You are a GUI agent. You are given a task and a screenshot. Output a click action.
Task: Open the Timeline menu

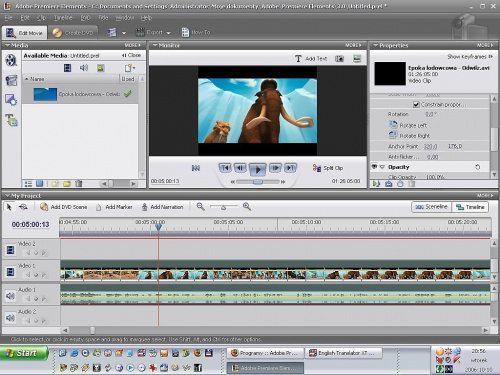click(63, 18)
